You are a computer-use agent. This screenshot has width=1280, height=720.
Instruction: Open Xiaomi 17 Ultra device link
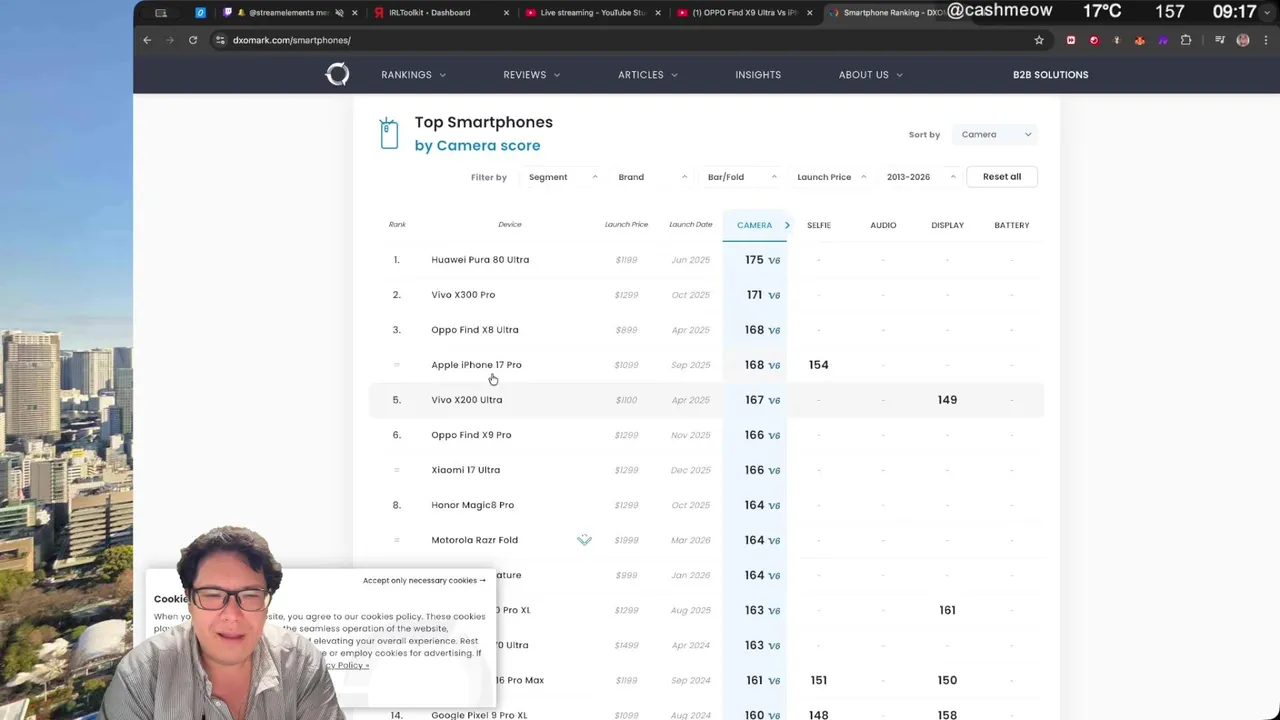coord(466,470)
